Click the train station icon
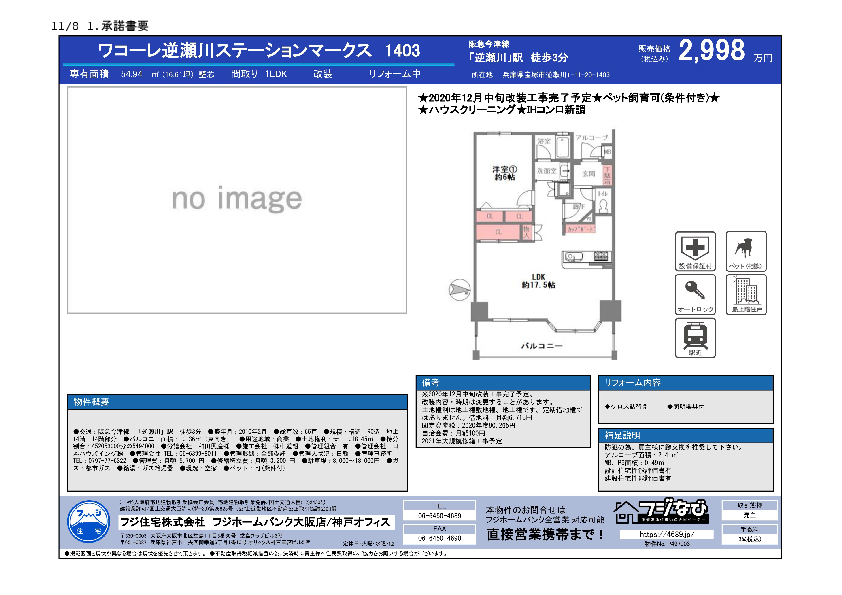842x595 pixels. (694, 335)
